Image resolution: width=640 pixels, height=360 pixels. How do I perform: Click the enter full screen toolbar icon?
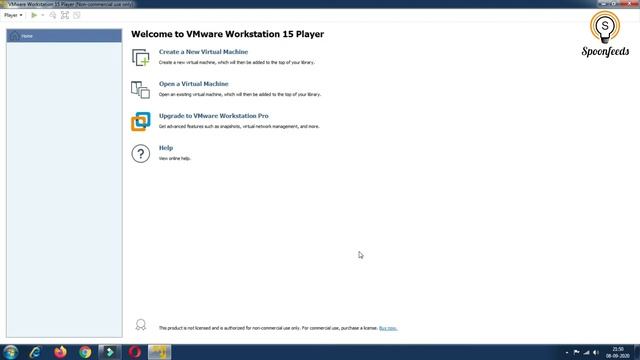tap(64, 15)
